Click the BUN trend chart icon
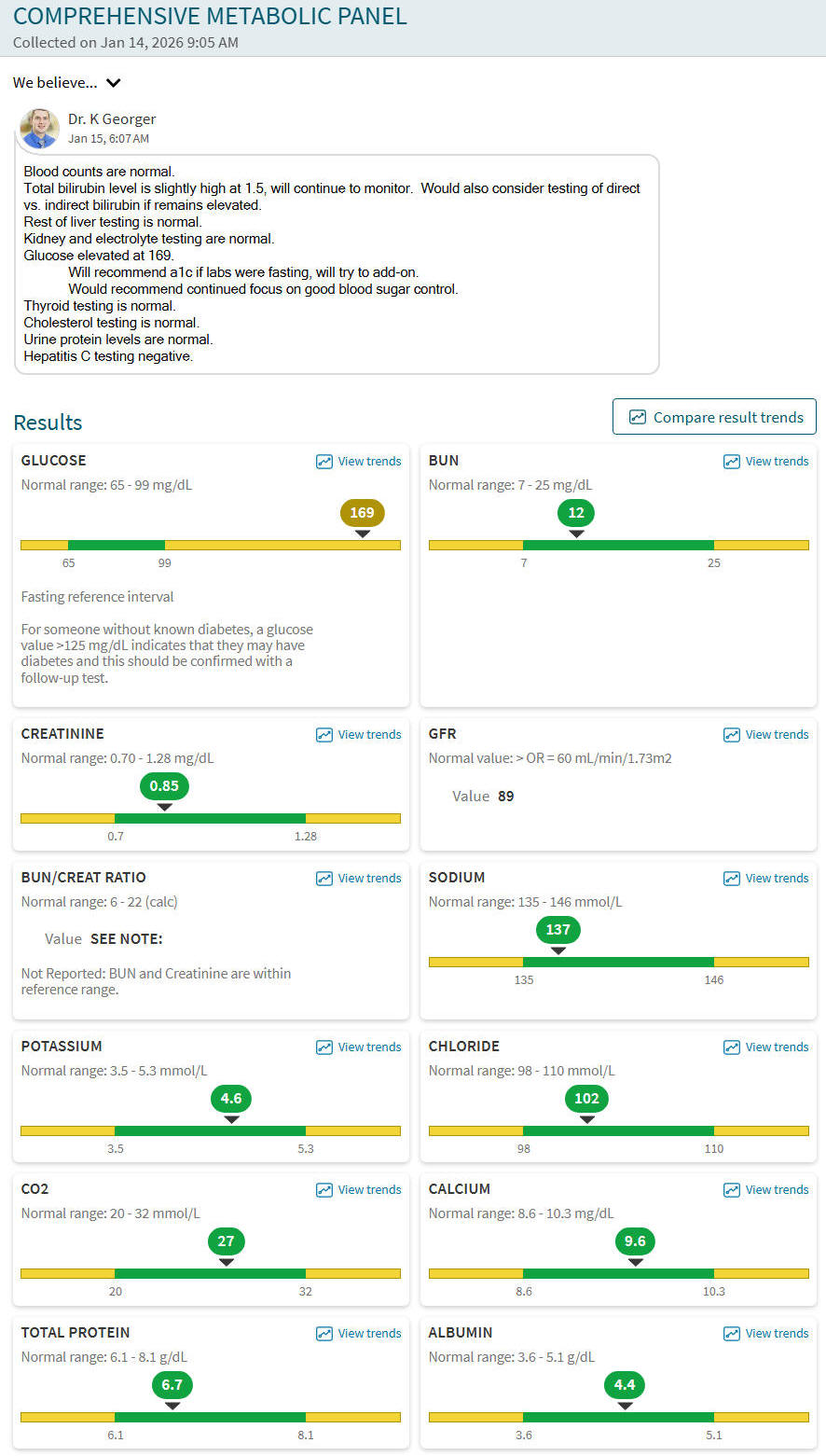 (732, 462)
